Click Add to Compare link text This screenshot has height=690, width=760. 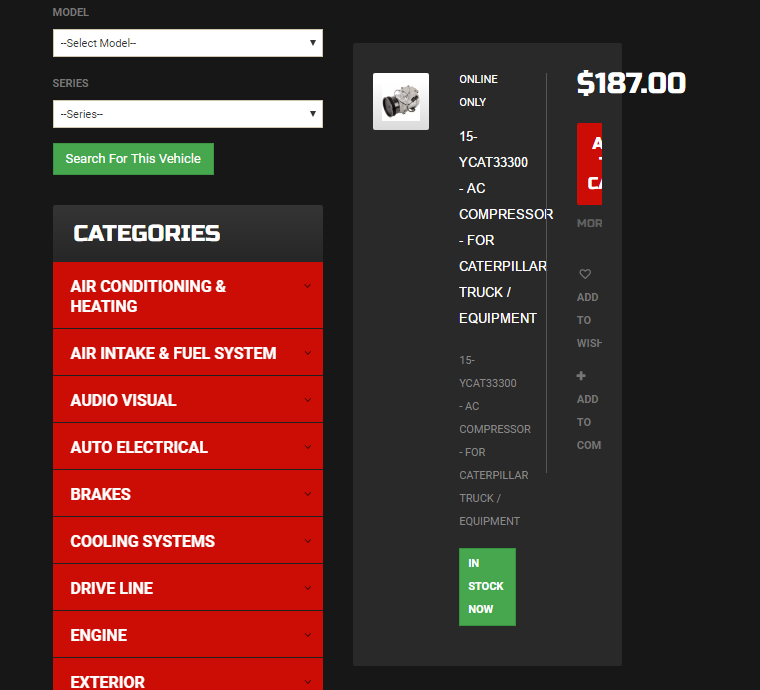(x=589, y=422)
